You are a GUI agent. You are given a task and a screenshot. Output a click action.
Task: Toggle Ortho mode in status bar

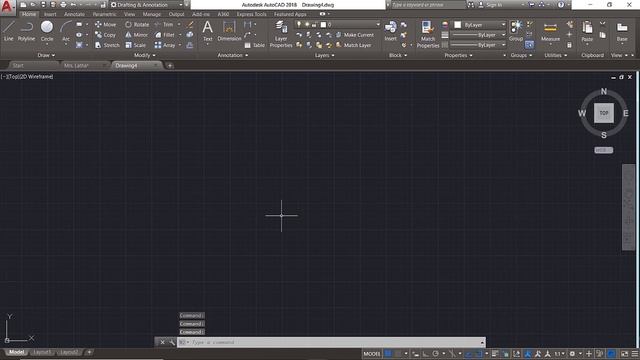(426, 354)
